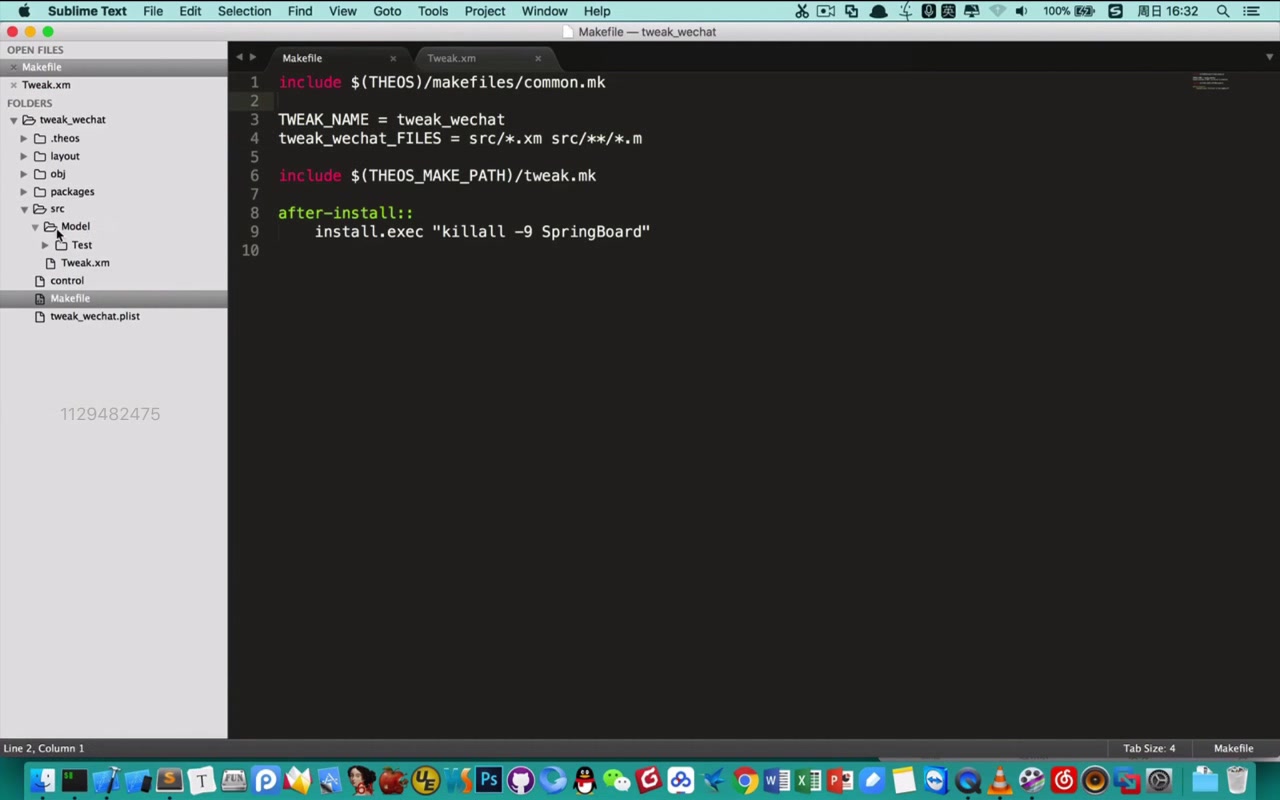Open System Preferences from the dock

coord(1159,781)
